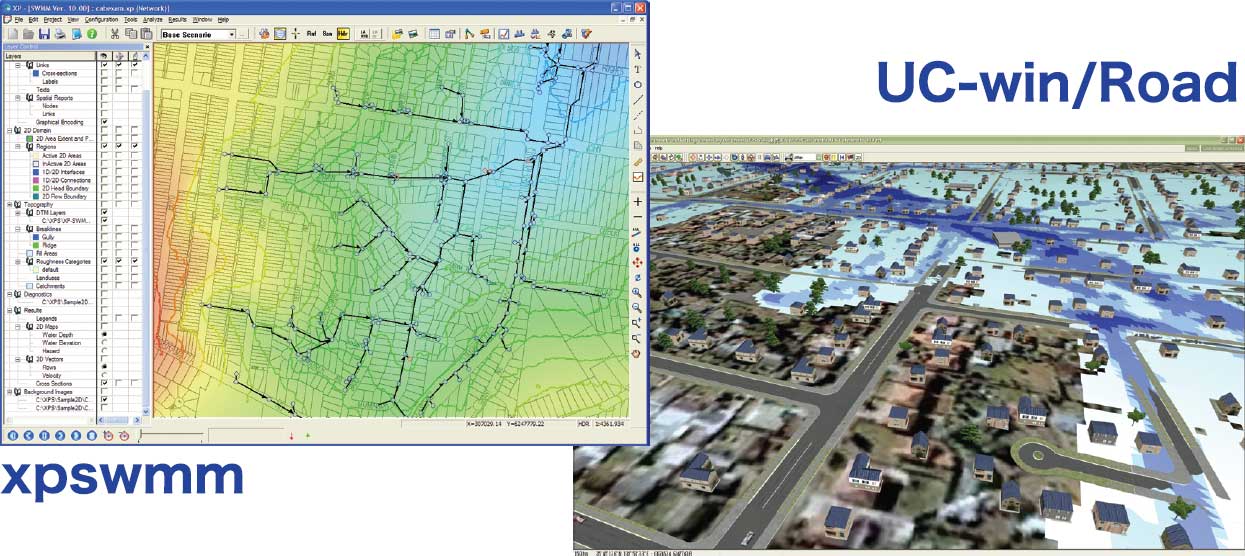Select the red four-arrow pan tool
Viewport: 1245px width, 556px height.
(x=638, y=262)
